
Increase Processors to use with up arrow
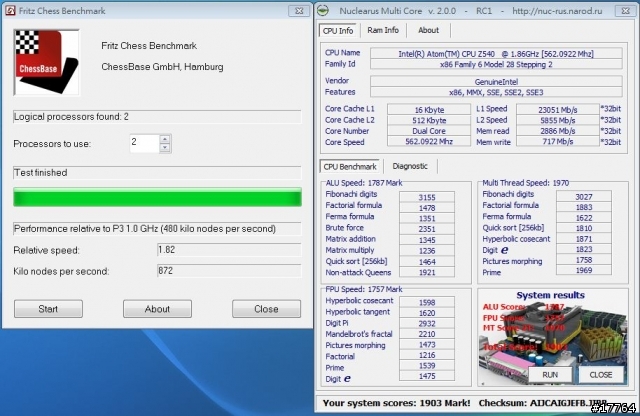click(x=165, y=139)
